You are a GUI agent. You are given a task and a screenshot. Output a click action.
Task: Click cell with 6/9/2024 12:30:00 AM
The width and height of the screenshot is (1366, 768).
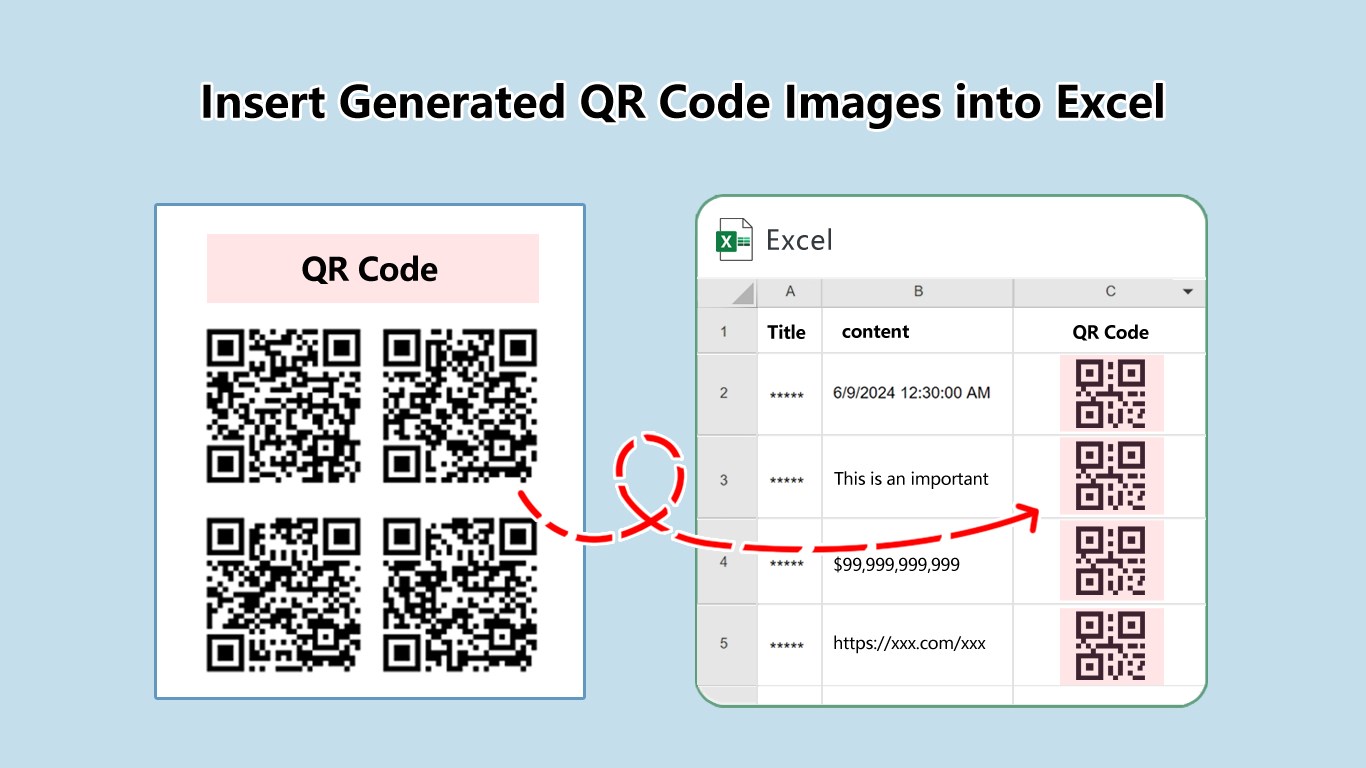[x=918, y=394]
